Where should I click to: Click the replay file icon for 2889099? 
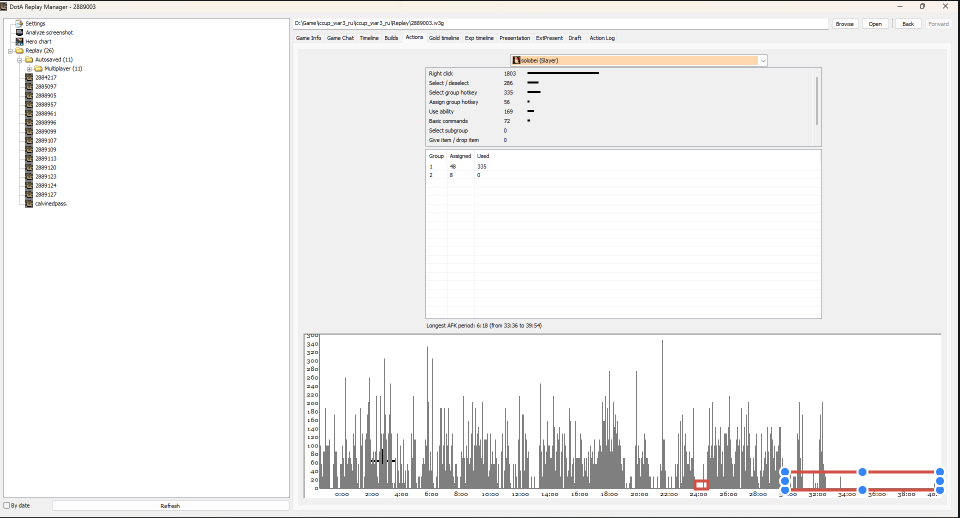pyautogui.click(x=29, y=132)
